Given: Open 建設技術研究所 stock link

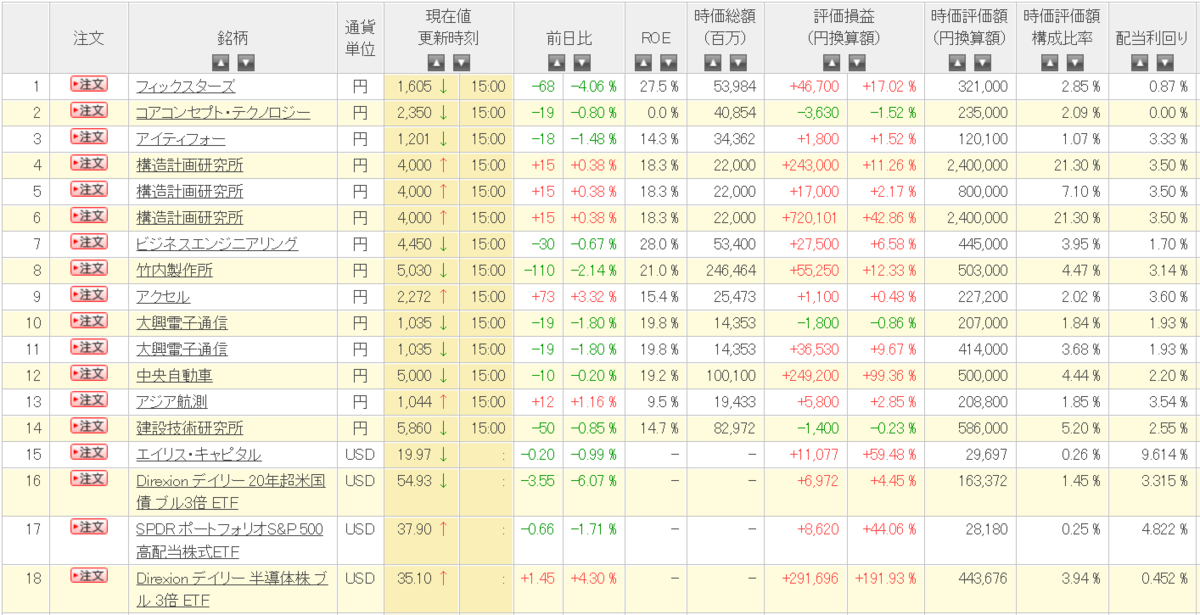Looking at the screenshot, I should click(x=190, y=427).
